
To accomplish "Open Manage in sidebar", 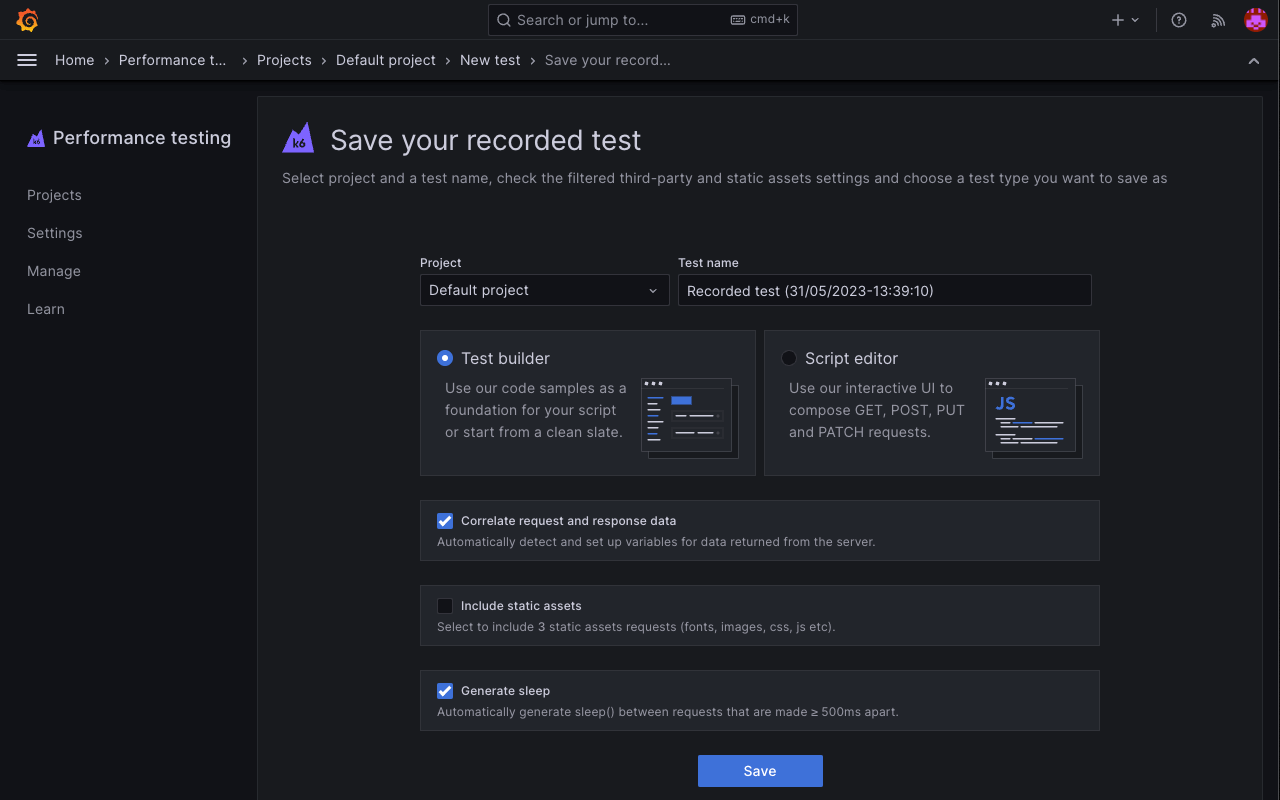I will tap(54, 271).
